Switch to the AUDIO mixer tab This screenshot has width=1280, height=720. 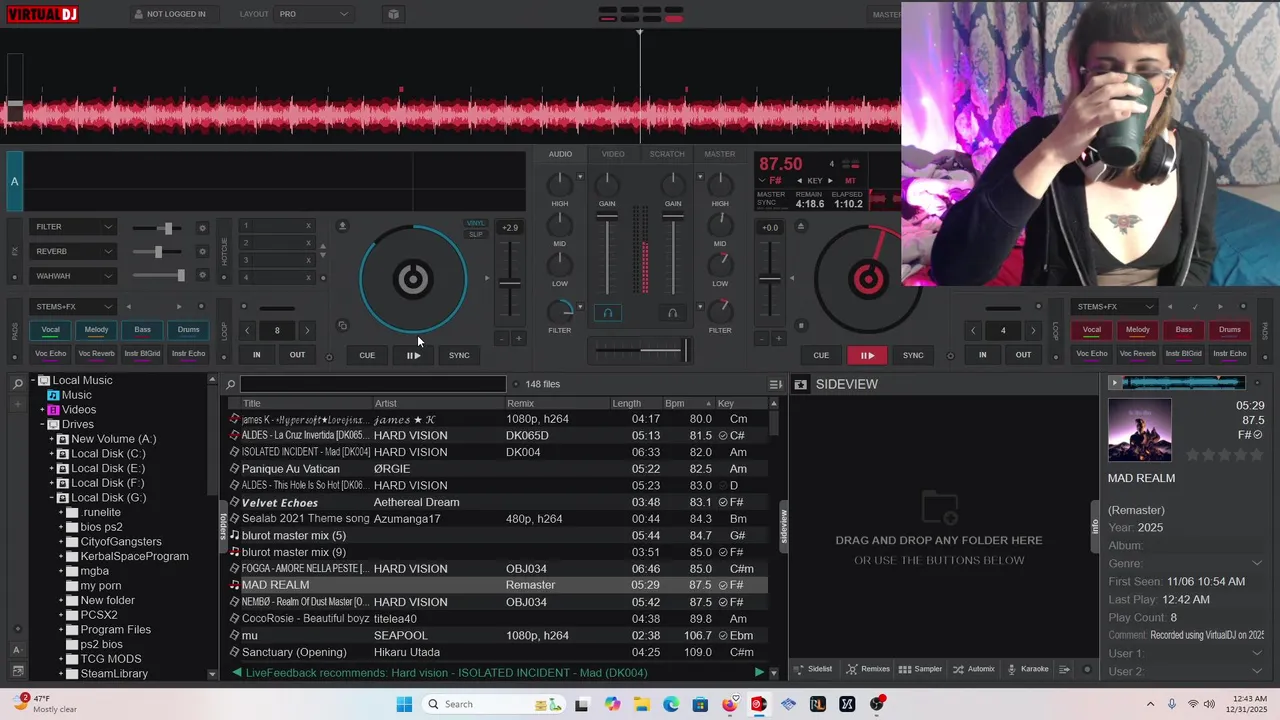[560, 154]
